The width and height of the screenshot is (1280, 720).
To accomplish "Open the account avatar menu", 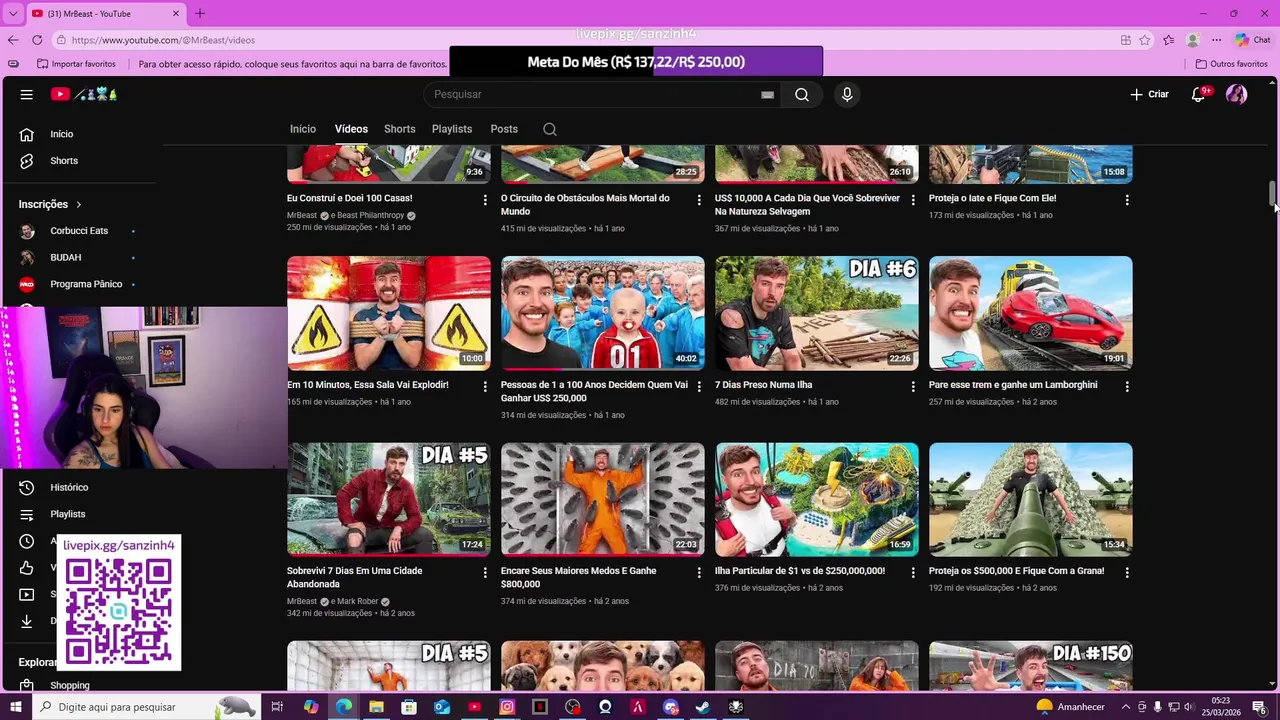I will pos(1237,94).
